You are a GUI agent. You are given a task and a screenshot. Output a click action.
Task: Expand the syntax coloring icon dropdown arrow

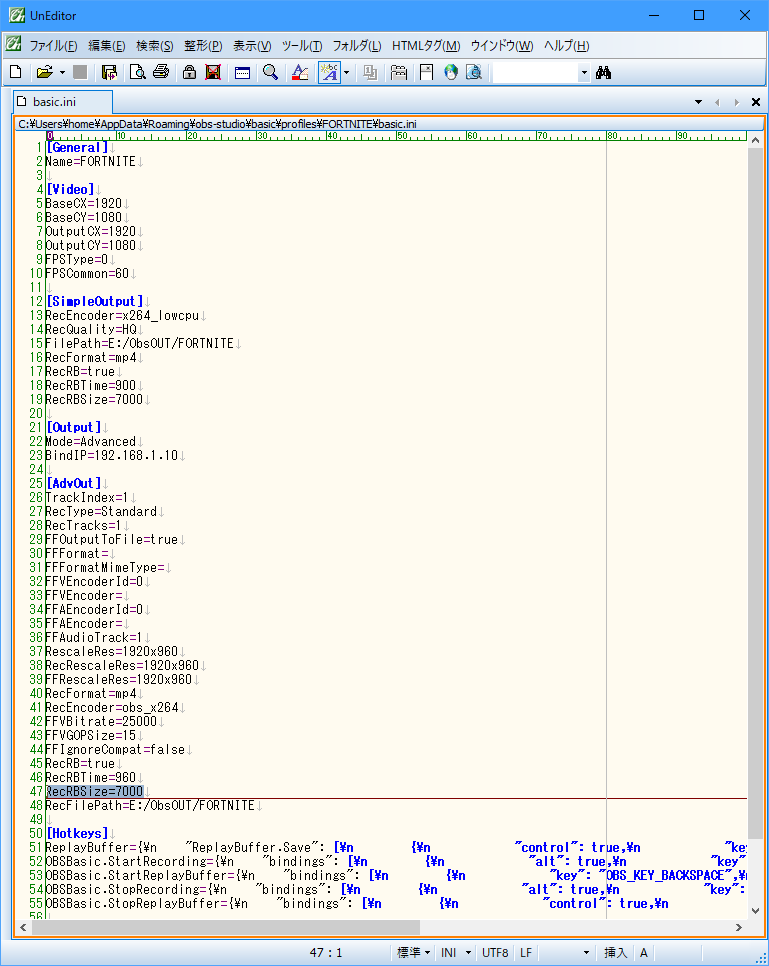pos(346,73)
